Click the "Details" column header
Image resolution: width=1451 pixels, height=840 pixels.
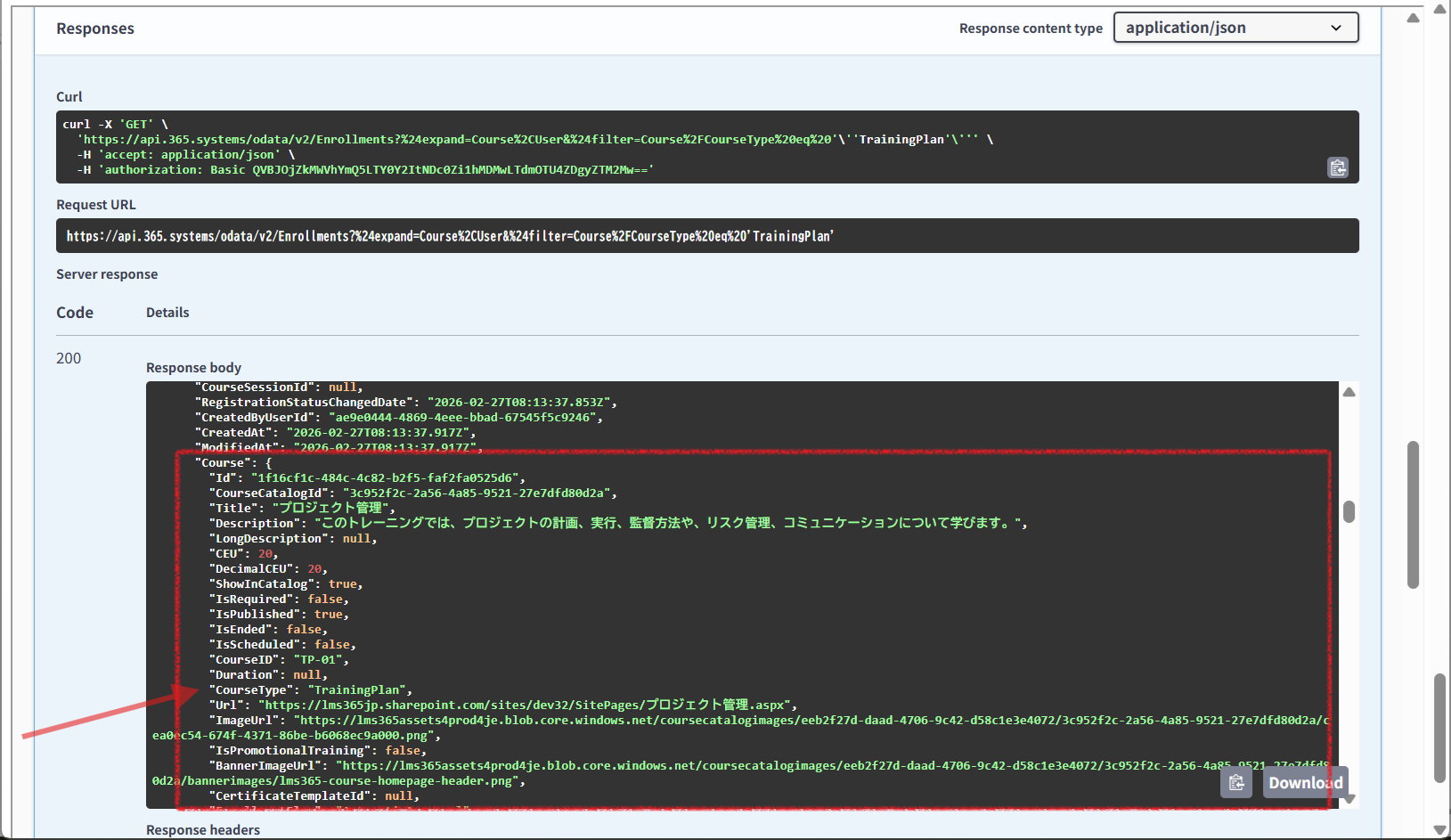167,313
